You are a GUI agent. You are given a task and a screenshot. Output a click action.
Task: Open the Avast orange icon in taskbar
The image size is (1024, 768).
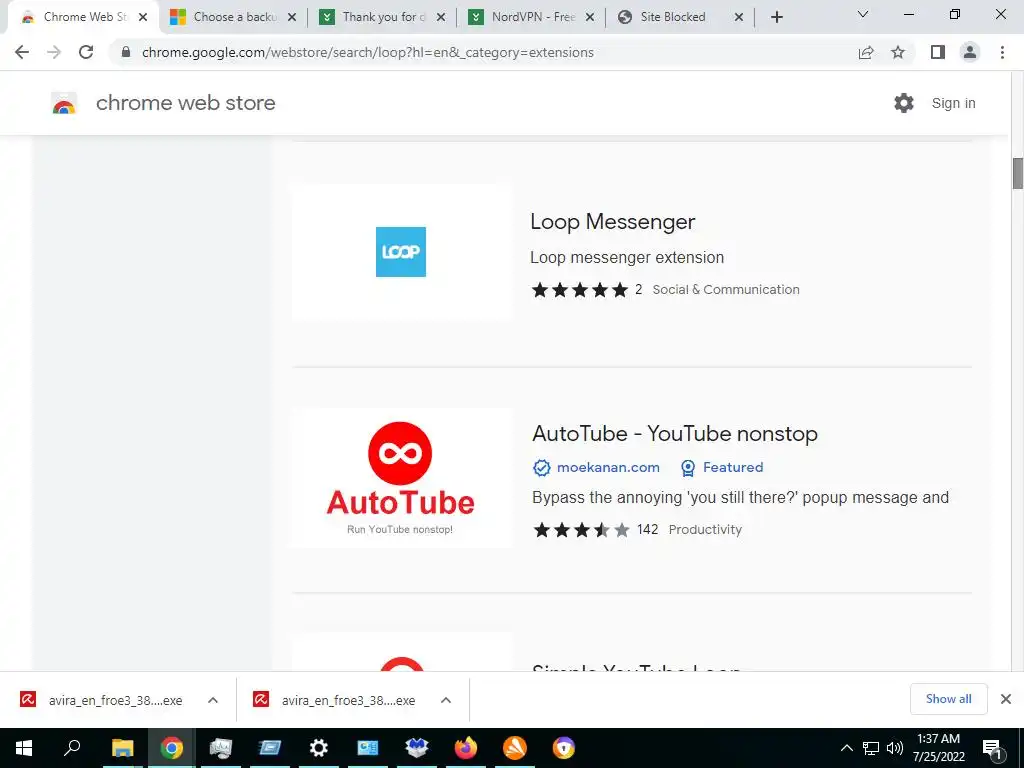pos(515,748)
